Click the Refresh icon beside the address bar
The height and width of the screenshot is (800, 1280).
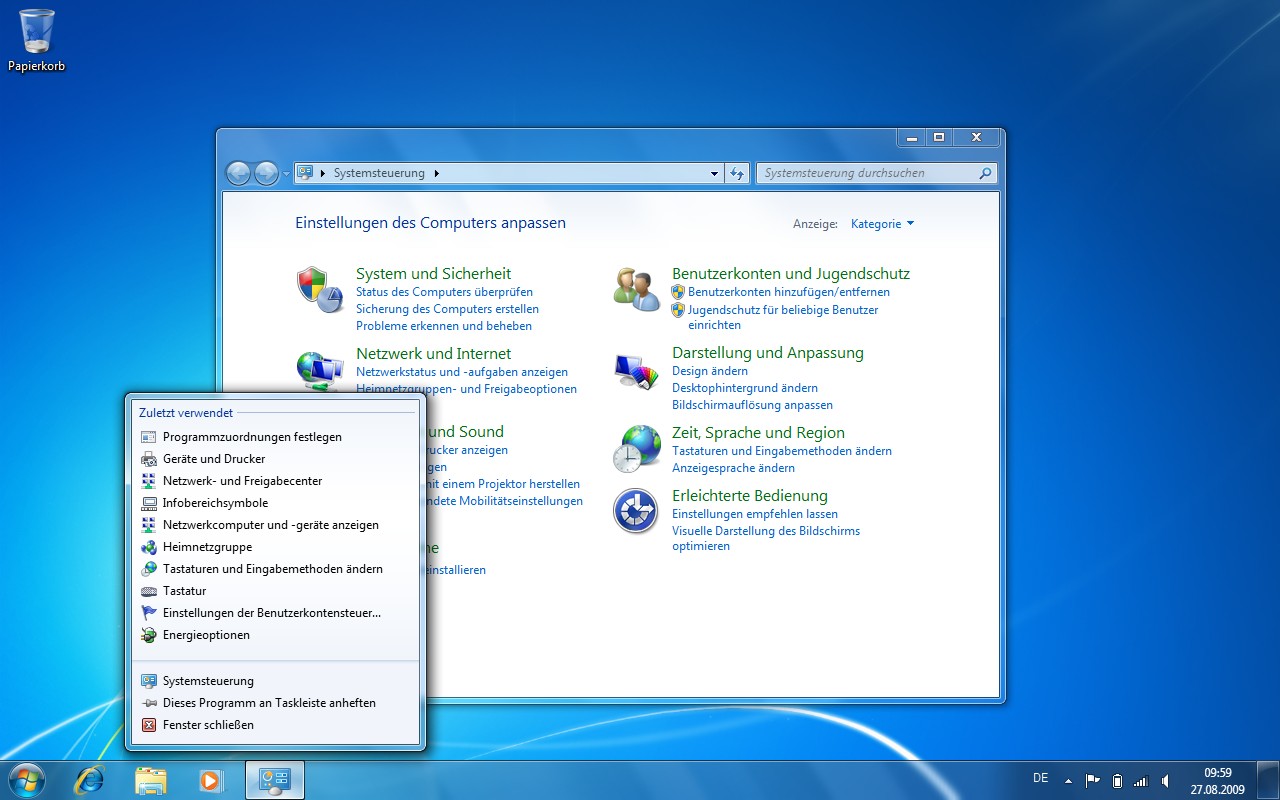click(x=737, y=172)
